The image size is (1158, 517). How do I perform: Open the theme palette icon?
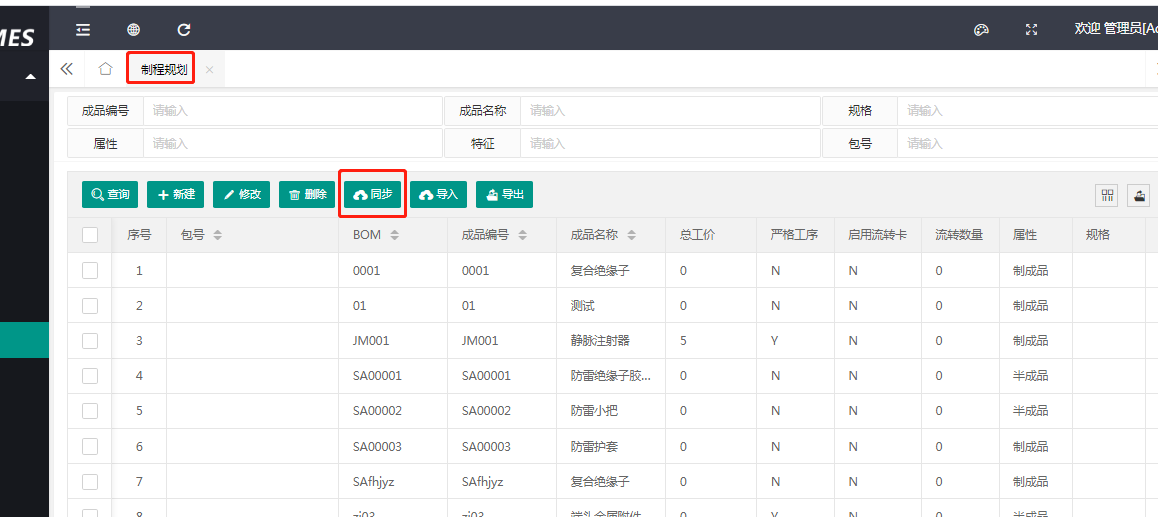(981, 30)
